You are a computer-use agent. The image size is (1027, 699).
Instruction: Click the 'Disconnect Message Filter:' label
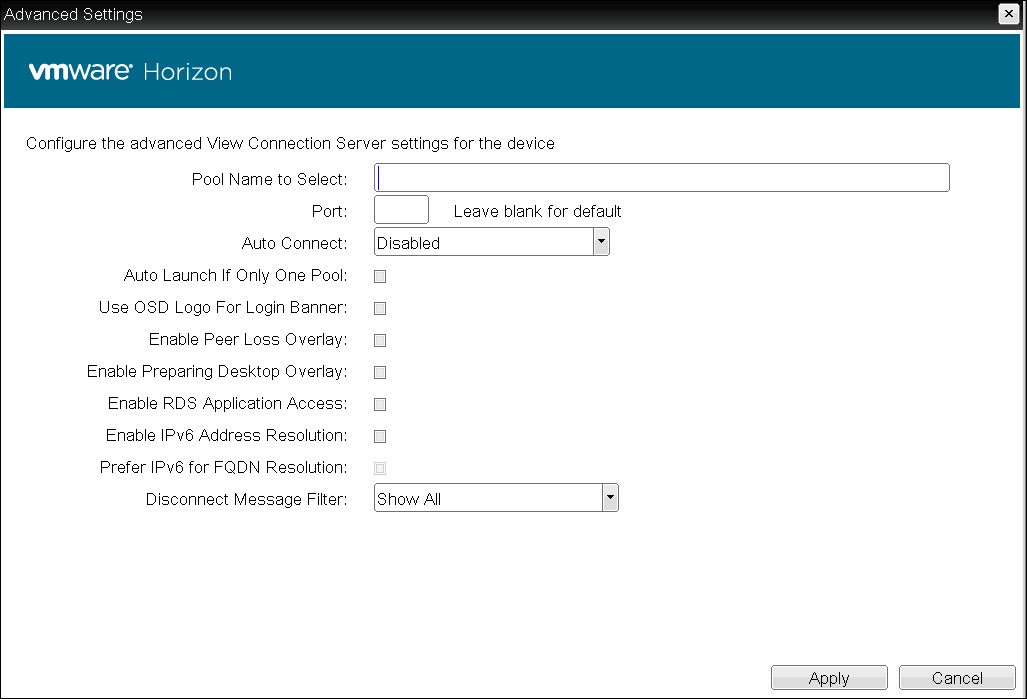246,500
